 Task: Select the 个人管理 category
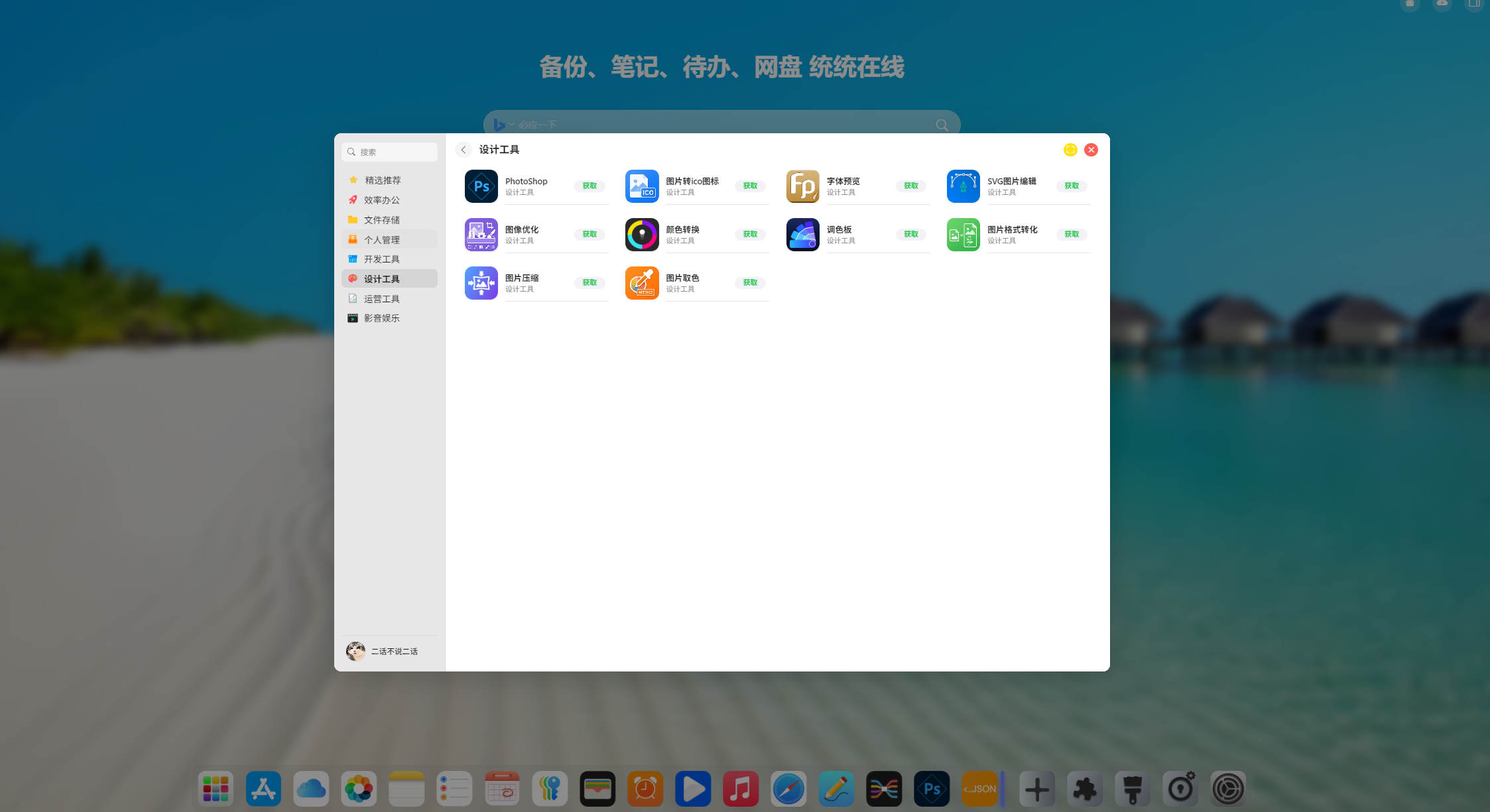point(389,240)
